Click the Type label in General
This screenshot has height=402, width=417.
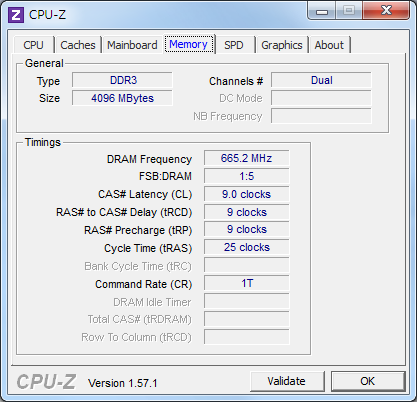point(48,81)
